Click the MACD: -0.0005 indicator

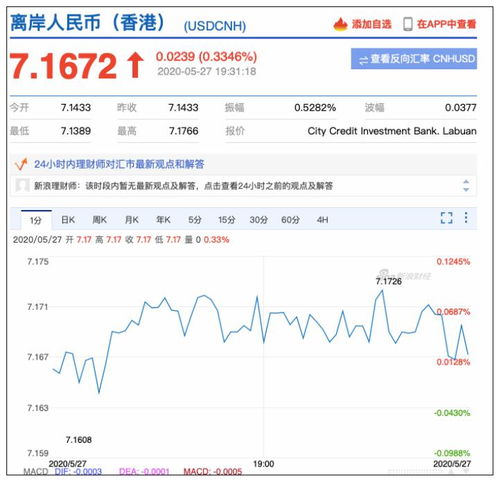pyautogui.click(x=213, y=471)
